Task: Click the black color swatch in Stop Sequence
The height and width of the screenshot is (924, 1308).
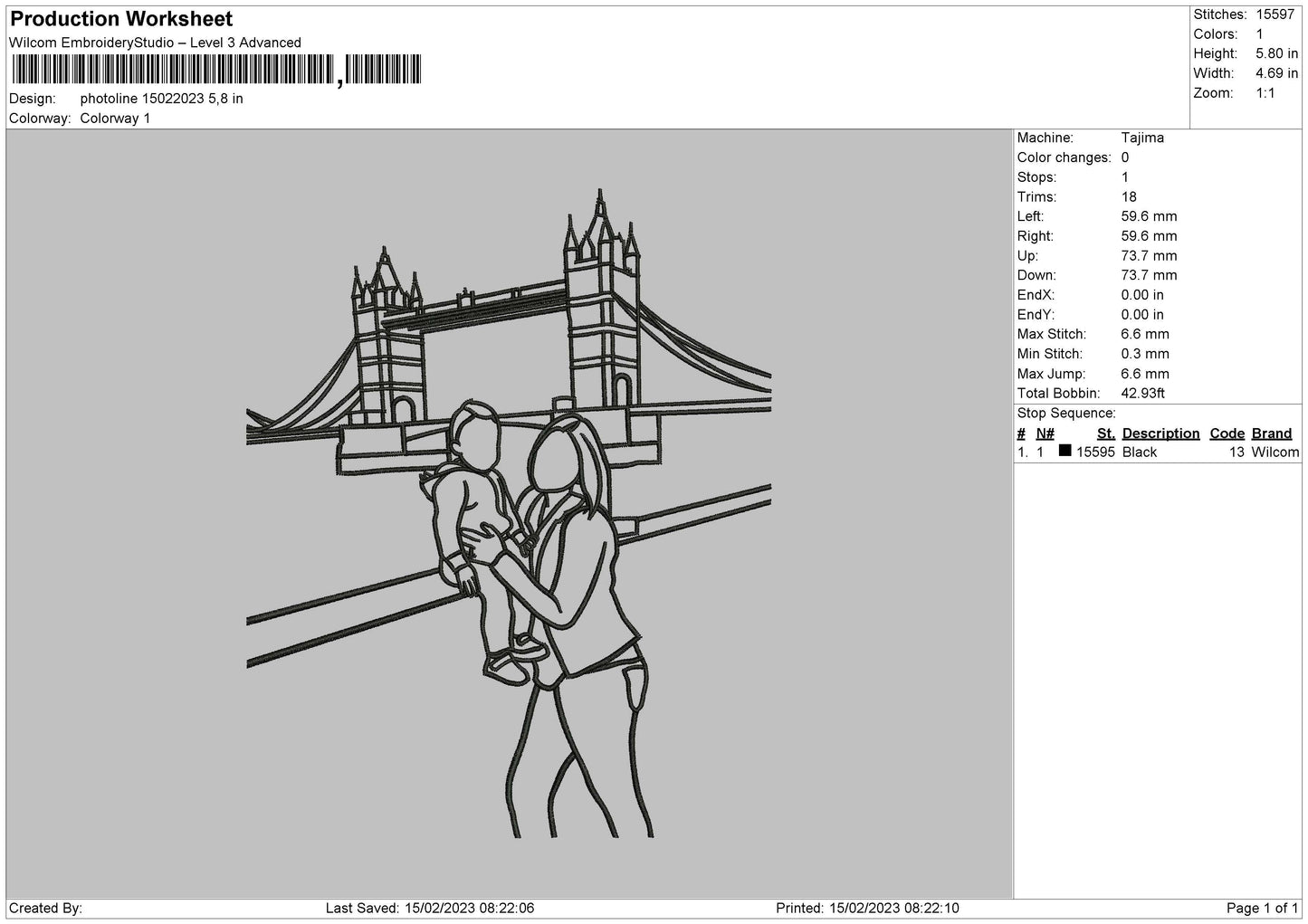Action: (1065, 451)
